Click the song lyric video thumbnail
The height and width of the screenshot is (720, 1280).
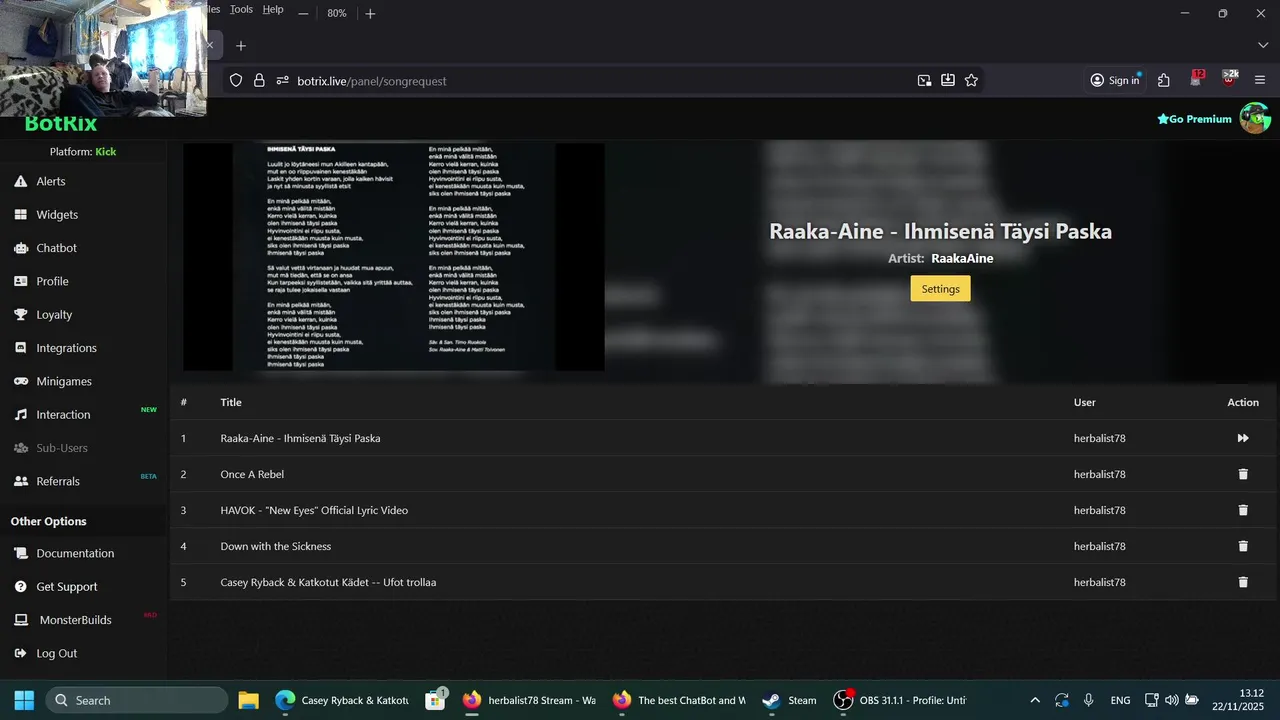[x=394, y=257]
